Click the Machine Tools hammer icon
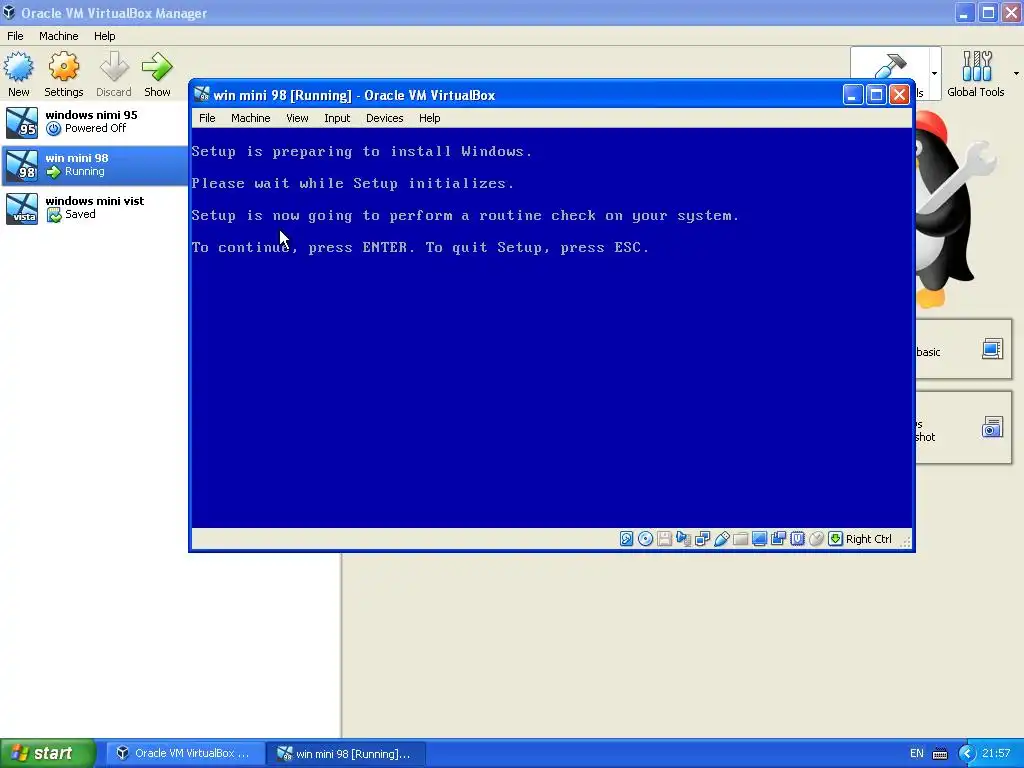The image size is (1024, 768). click(891, 65)
